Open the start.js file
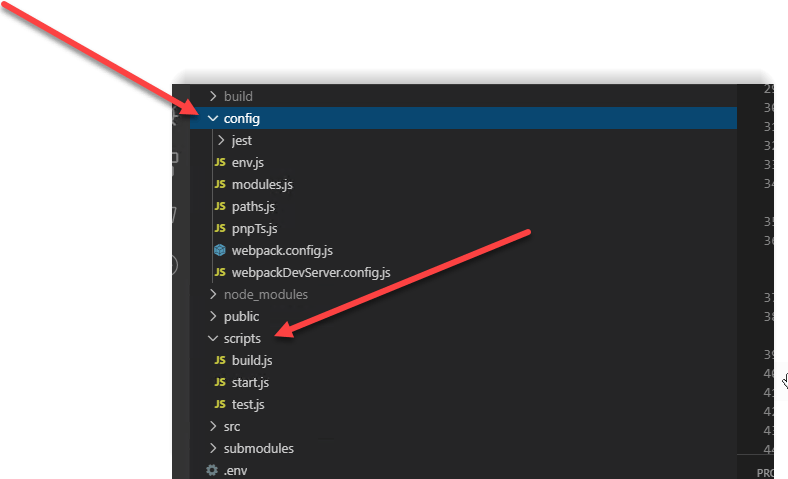The width and height of the screenshot is (788, 479). pyautogui.click(x=250, y=382)
